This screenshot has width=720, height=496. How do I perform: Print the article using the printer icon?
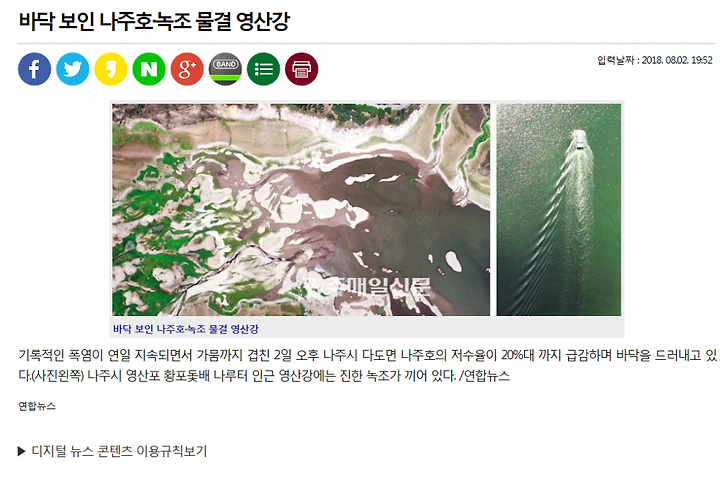pyautogui.click(x=301, y=69)
